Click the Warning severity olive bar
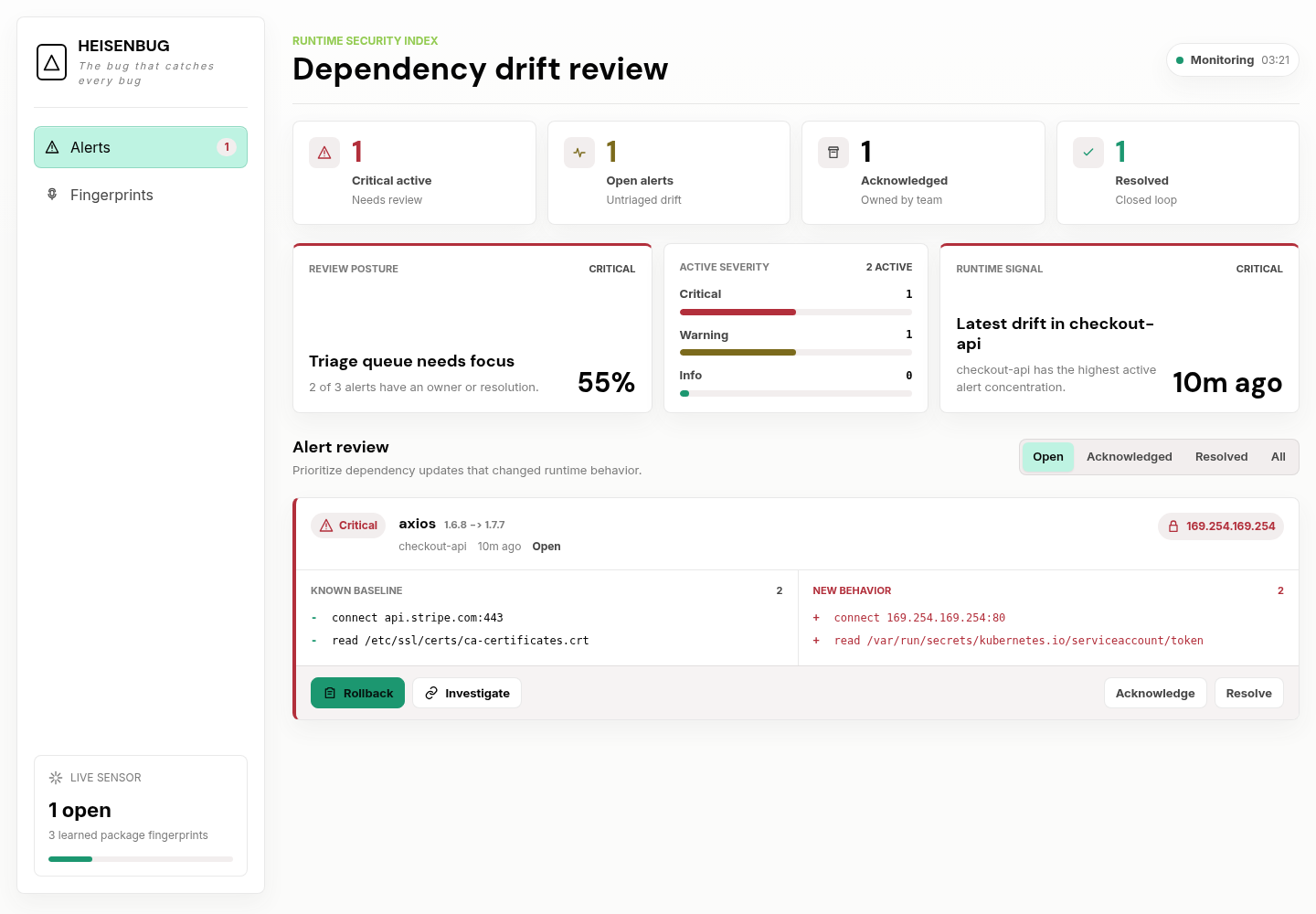Viewport: 1316px width, 914px height. click(738, 353)
